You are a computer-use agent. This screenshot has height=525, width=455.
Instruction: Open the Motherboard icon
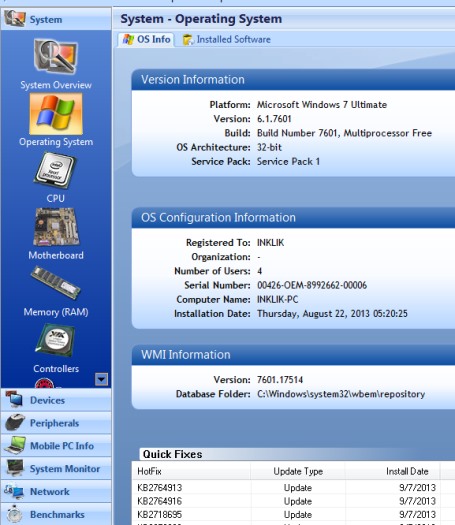click(x=56, y=227)
